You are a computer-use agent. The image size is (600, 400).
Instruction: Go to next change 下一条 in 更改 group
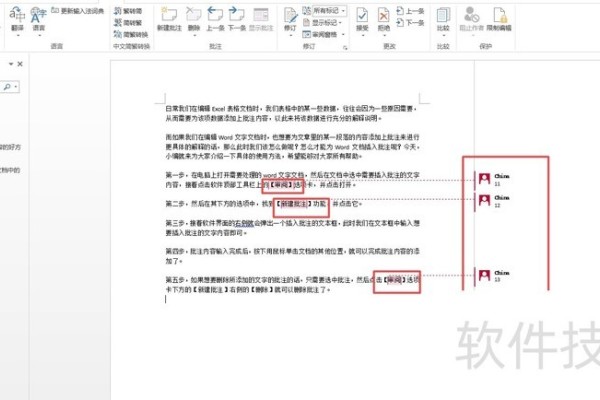(410, 23)
